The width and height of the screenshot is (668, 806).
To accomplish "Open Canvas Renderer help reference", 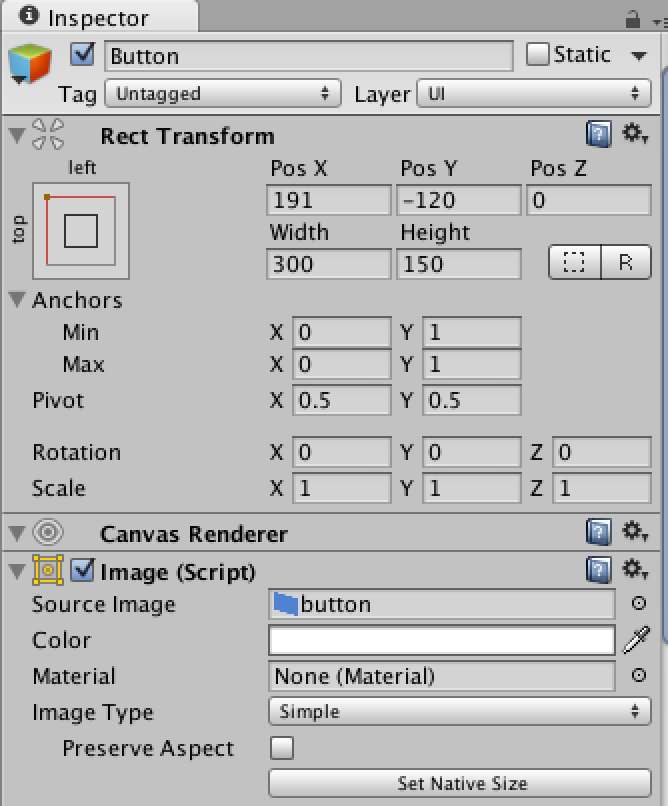I will [599, 532].
